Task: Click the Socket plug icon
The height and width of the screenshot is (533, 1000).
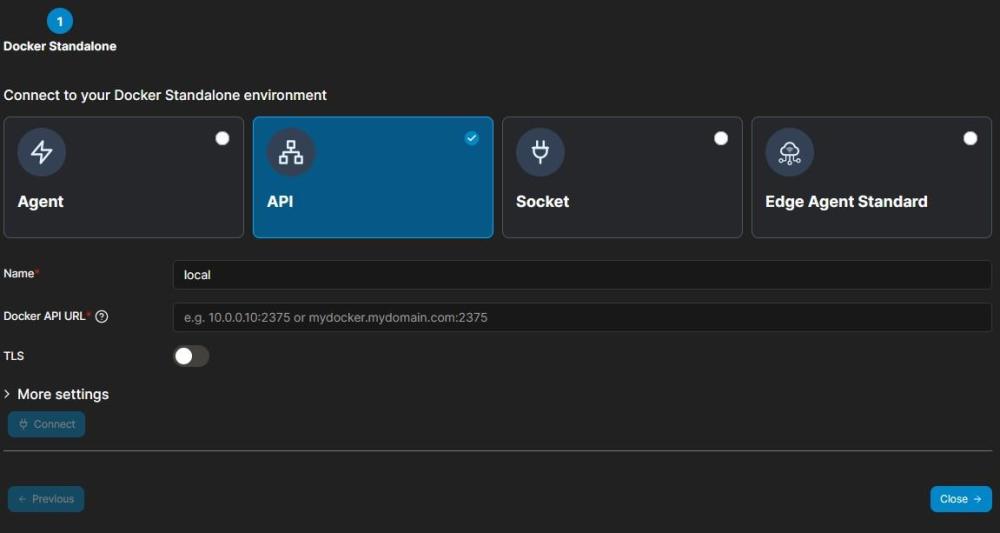Action: click(x=540, y=152)
